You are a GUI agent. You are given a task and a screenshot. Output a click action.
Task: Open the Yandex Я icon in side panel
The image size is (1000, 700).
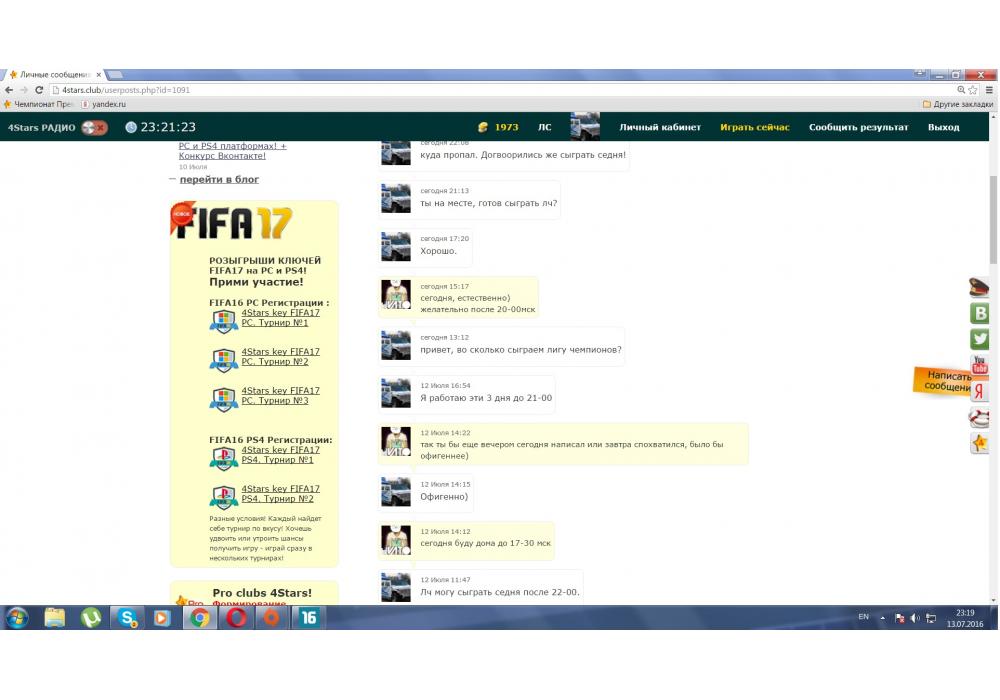click(x=980, y=391)
